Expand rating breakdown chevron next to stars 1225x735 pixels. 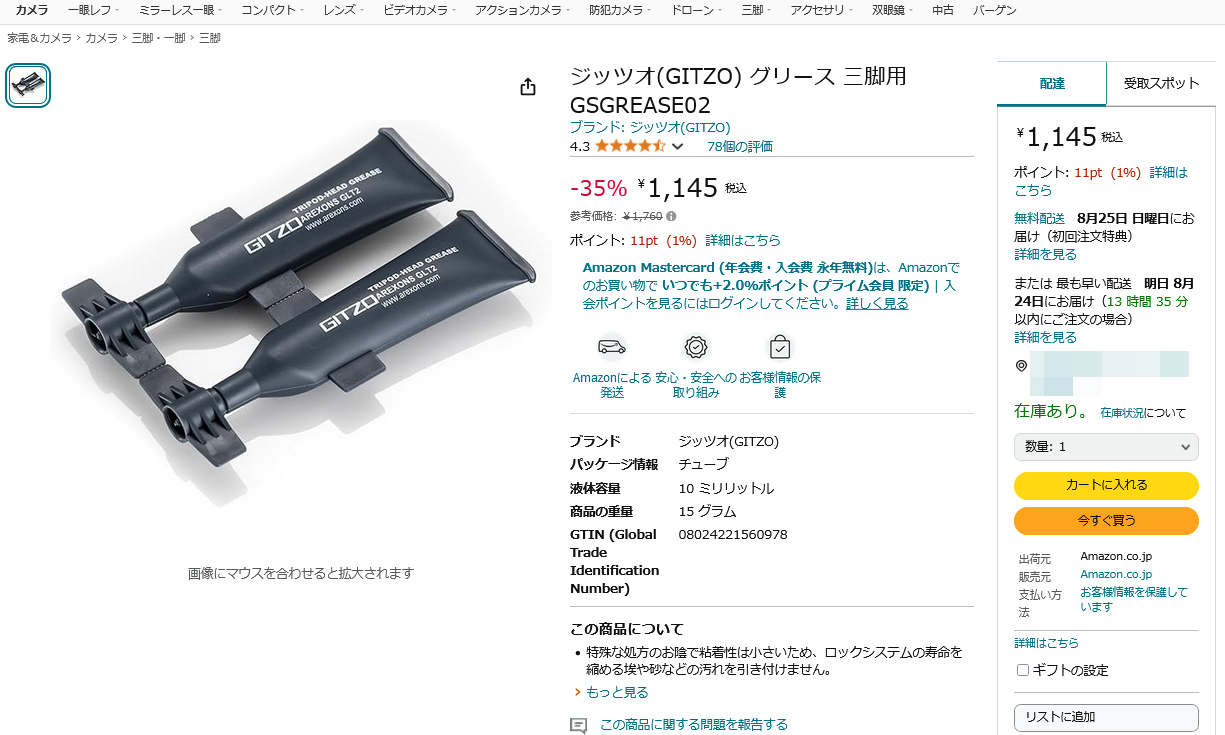677,147
